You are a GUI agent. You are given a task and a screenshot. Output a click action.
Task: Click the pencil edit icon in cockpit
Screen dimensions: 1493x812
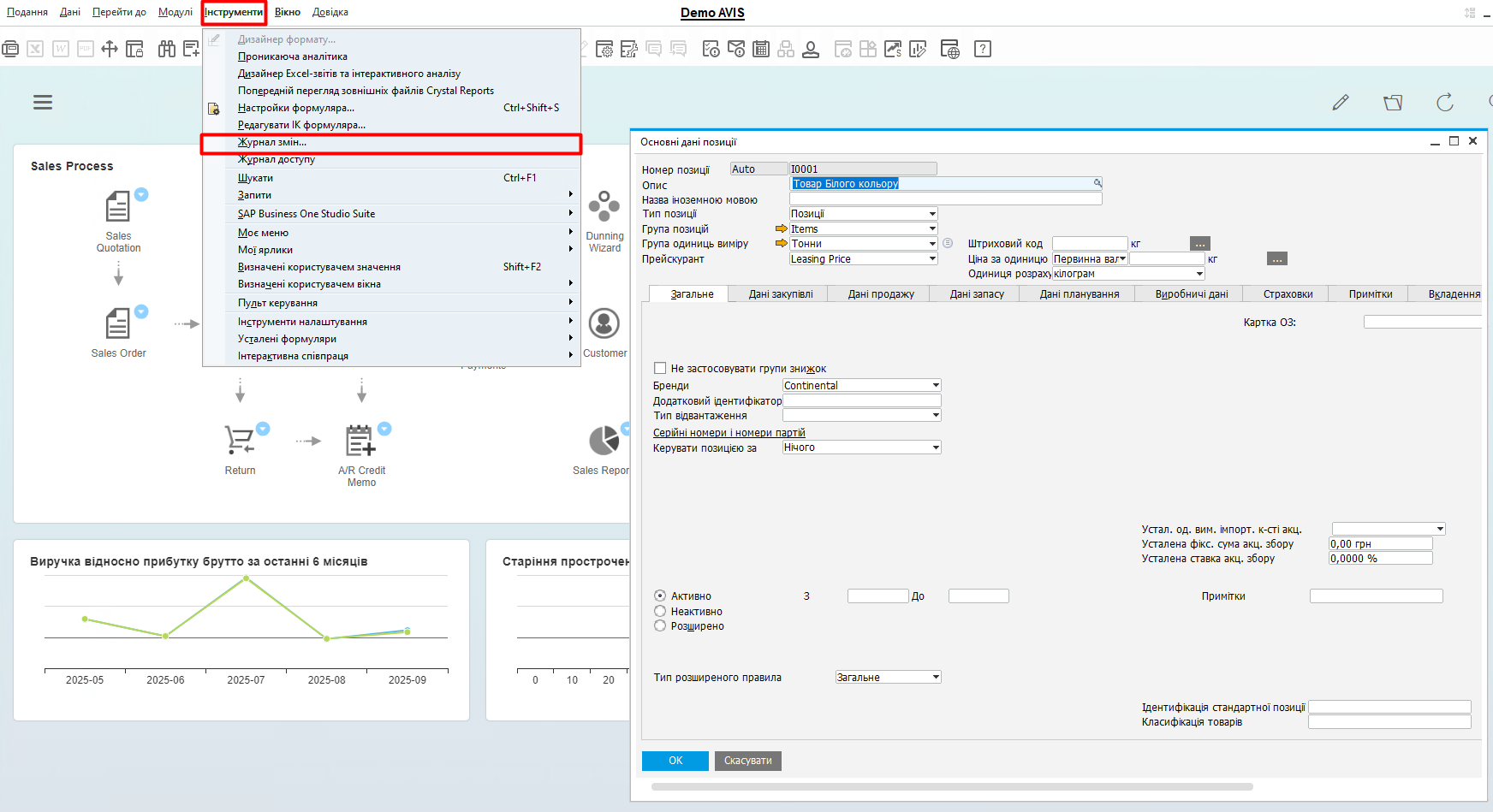pos(1341,103)
